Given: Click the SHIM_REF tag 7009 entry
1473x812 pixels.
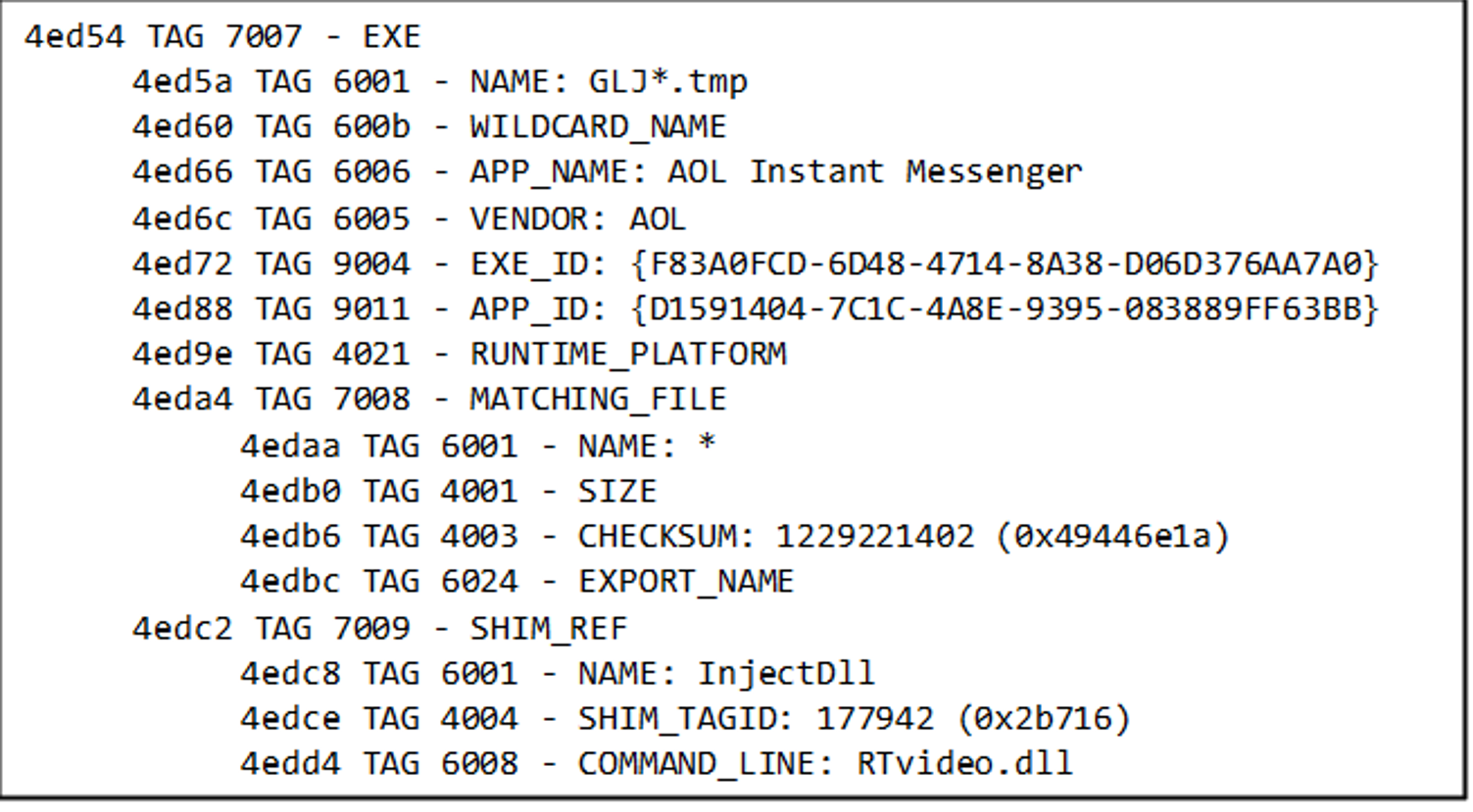Looking at the screenshot, I should (x=380, y=628).
